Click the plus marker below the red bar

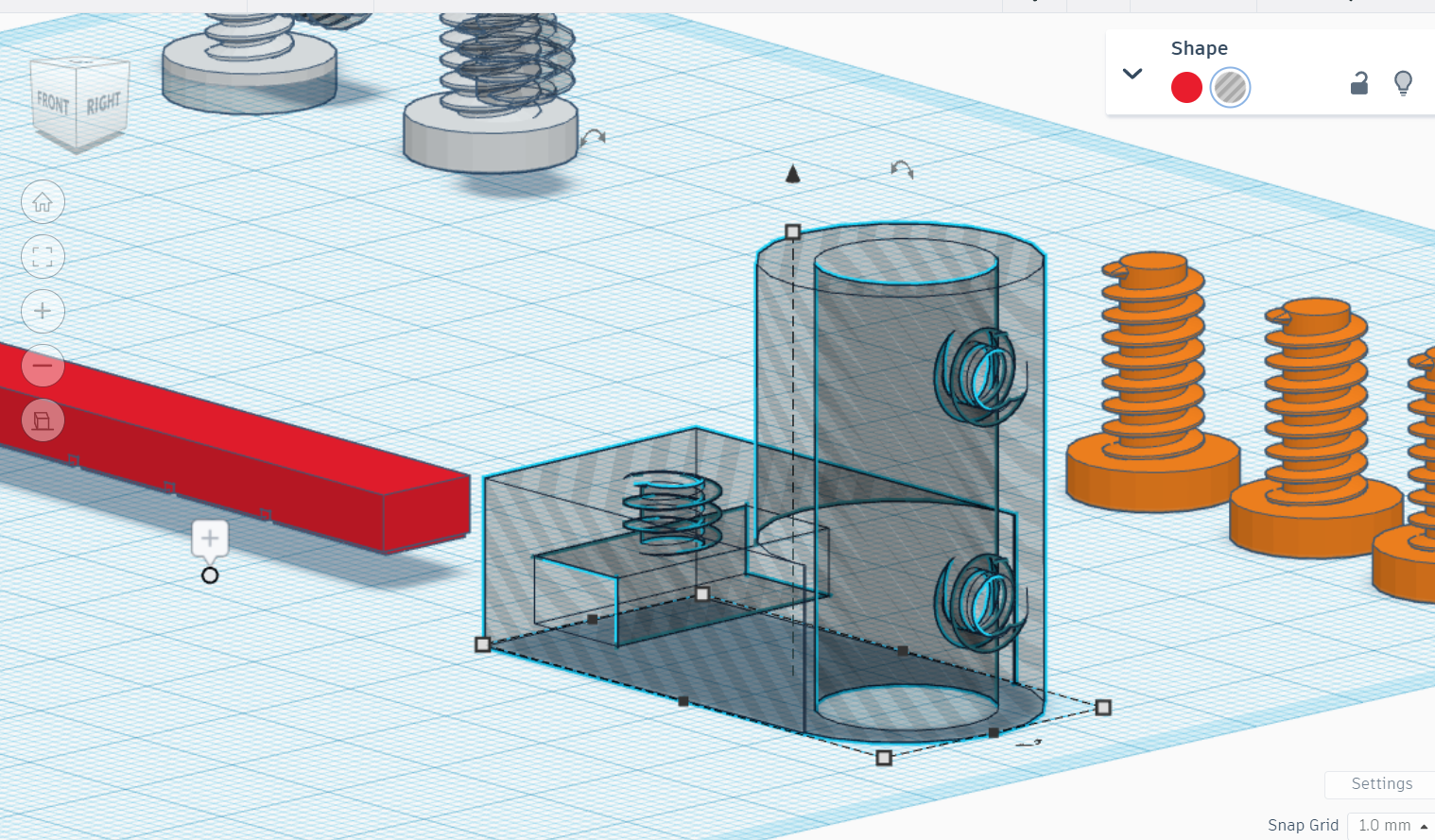[x=210, y=539]
